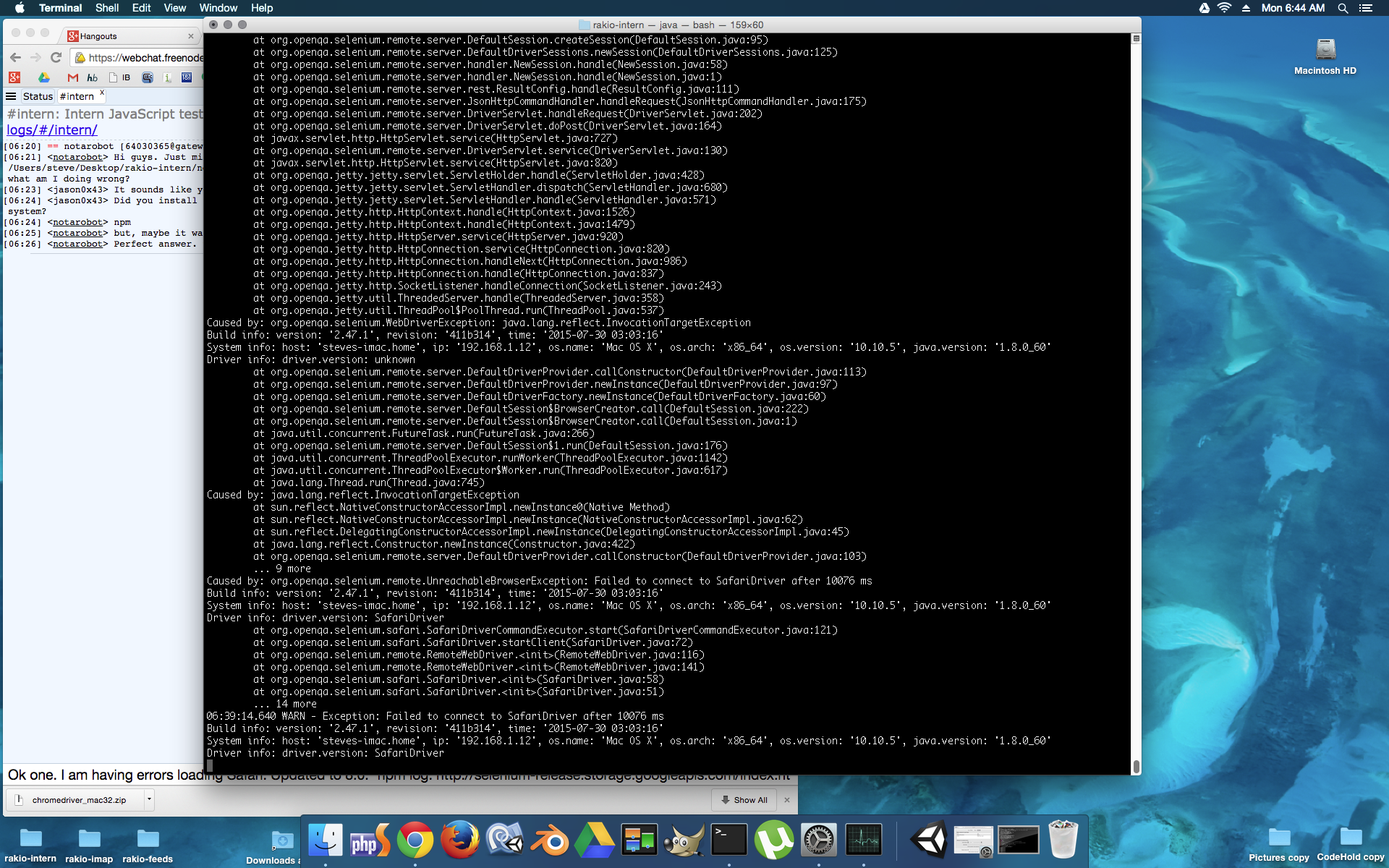Open the Gmail bookmark in Chrome
The width and height of the screenshot is (1389, 868).
72,77
